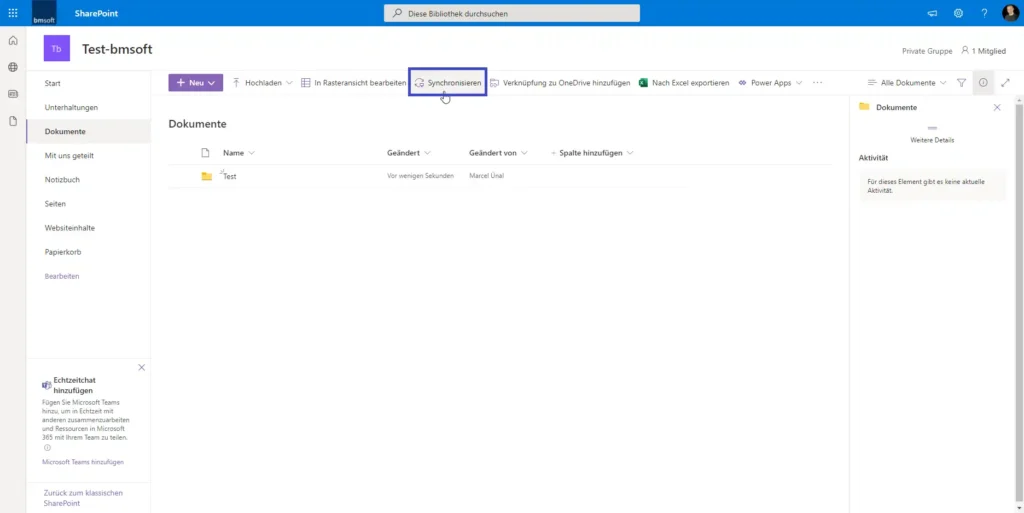
Task: Expand the Hochladen dropdown arrow
Action: click(289, 83)
